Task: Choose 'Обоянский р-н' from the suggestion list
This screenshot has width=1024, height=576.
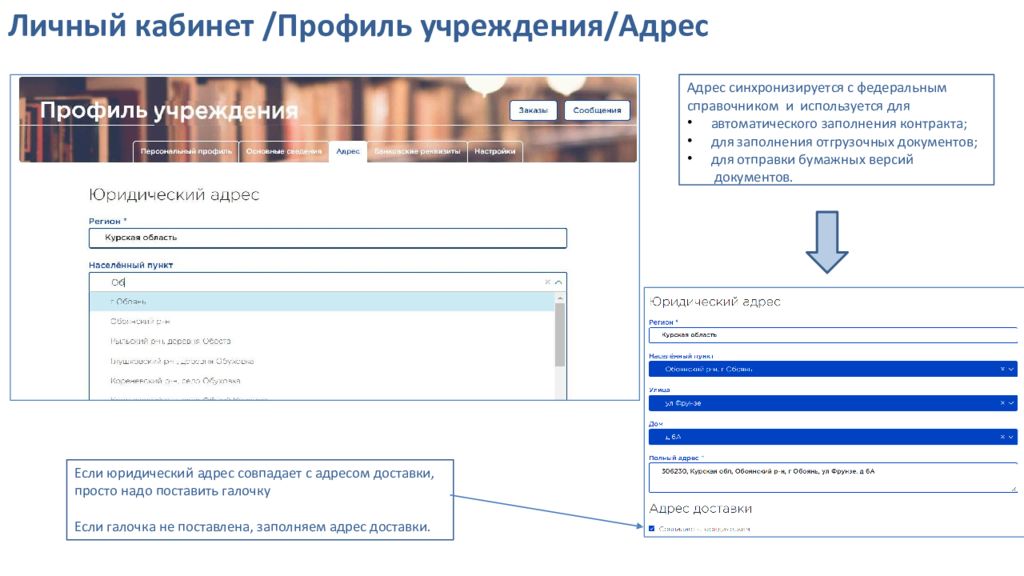Action: coord(322,321)
